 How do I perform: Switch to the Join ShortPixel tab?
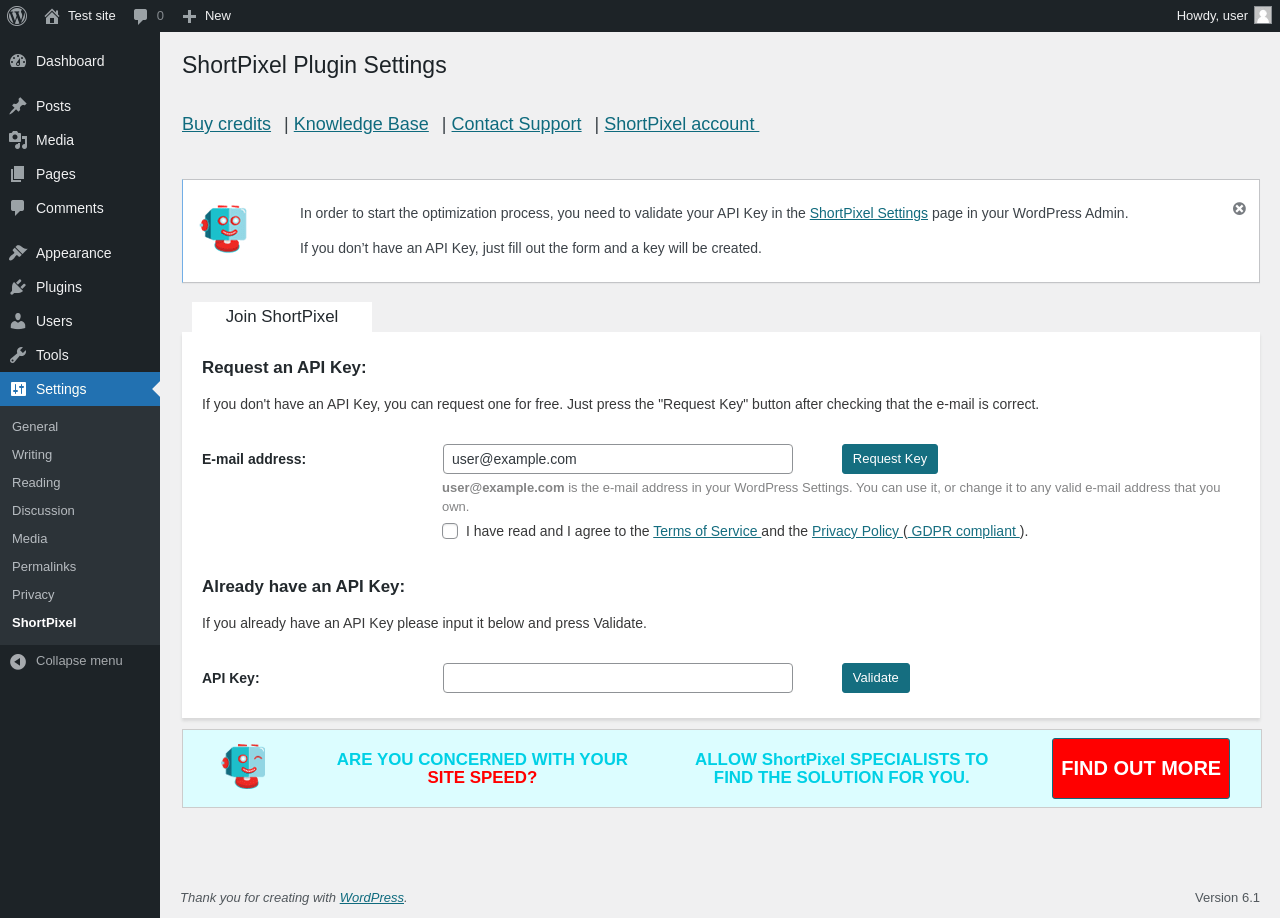pos(282,317)
